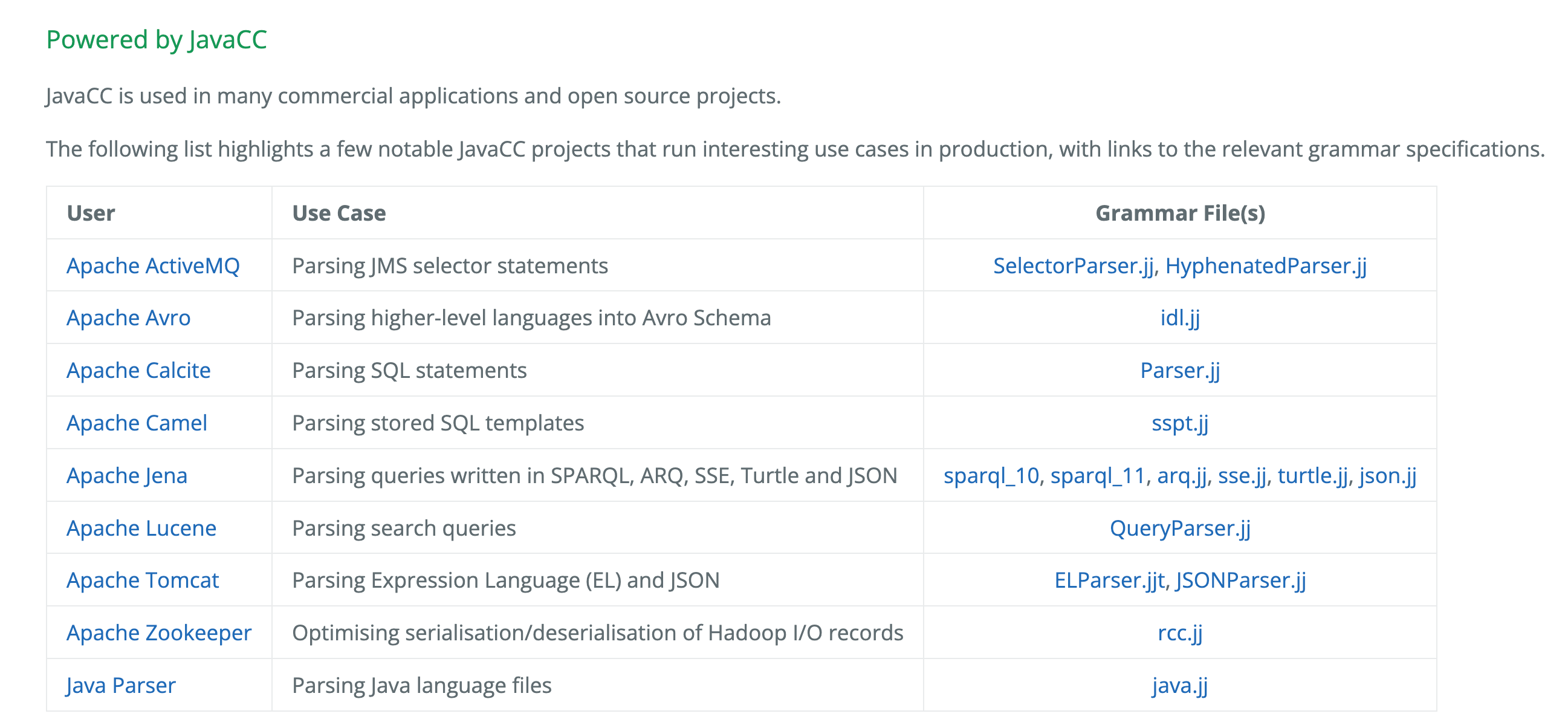The height and width of the screenshot is (728, 1568).
Task: Open the rcc.jj grammar file
Action: (1180, 633)
